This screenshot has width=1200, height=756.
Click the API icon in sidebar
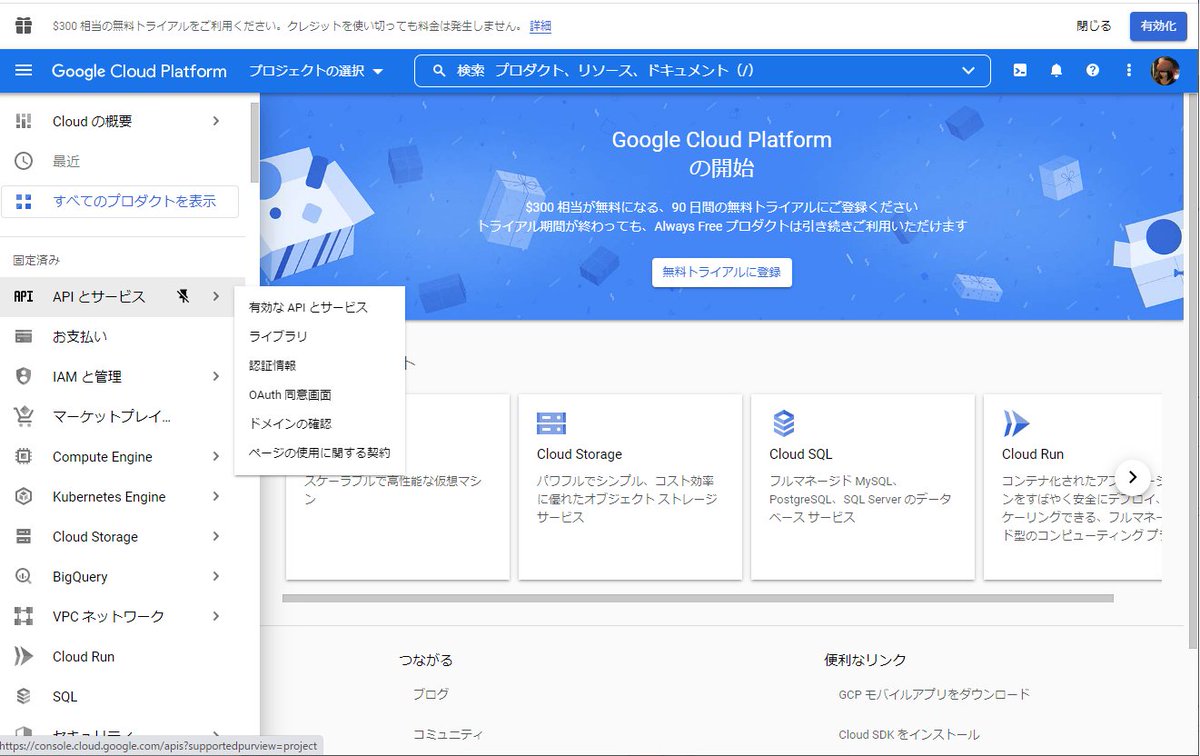(x=24, y=297)
